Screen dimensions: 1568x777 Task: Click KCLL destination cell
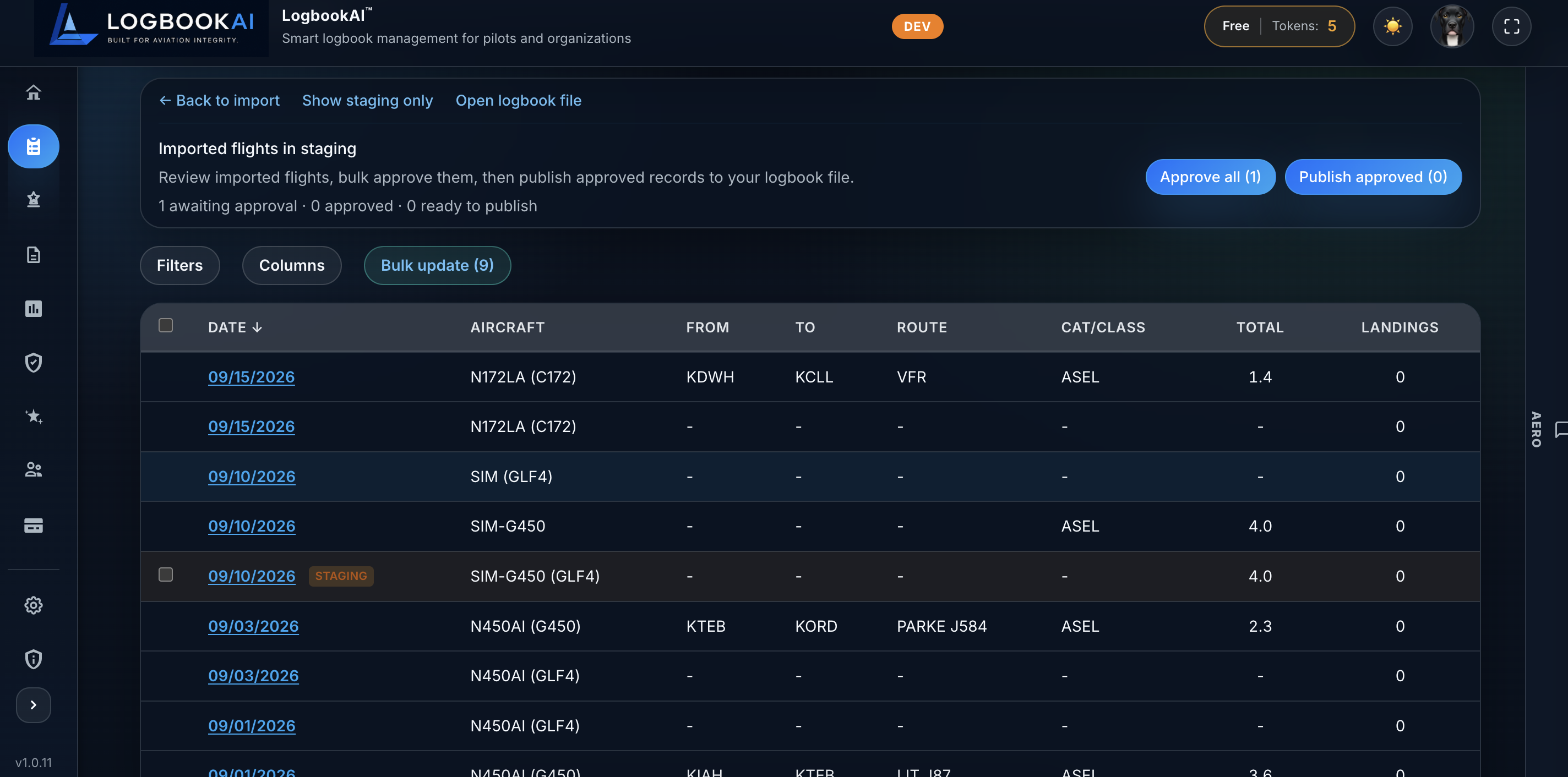814,376
